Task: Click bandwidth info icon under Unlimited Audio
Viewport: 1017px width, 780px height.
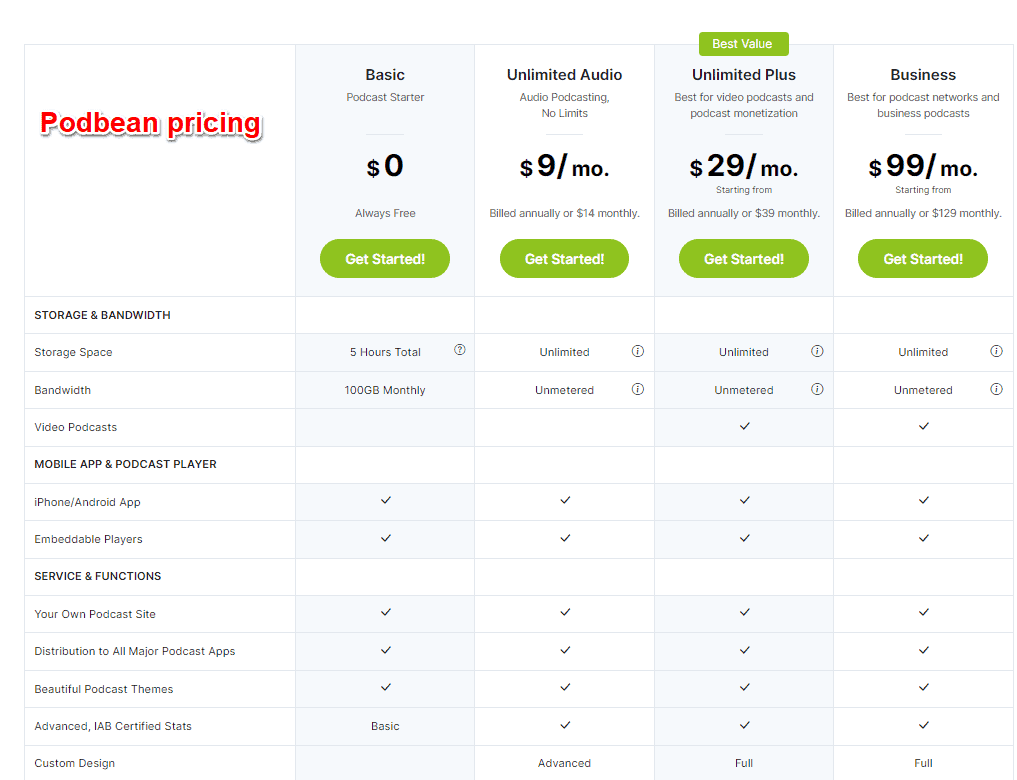Action: coord(638,388)
